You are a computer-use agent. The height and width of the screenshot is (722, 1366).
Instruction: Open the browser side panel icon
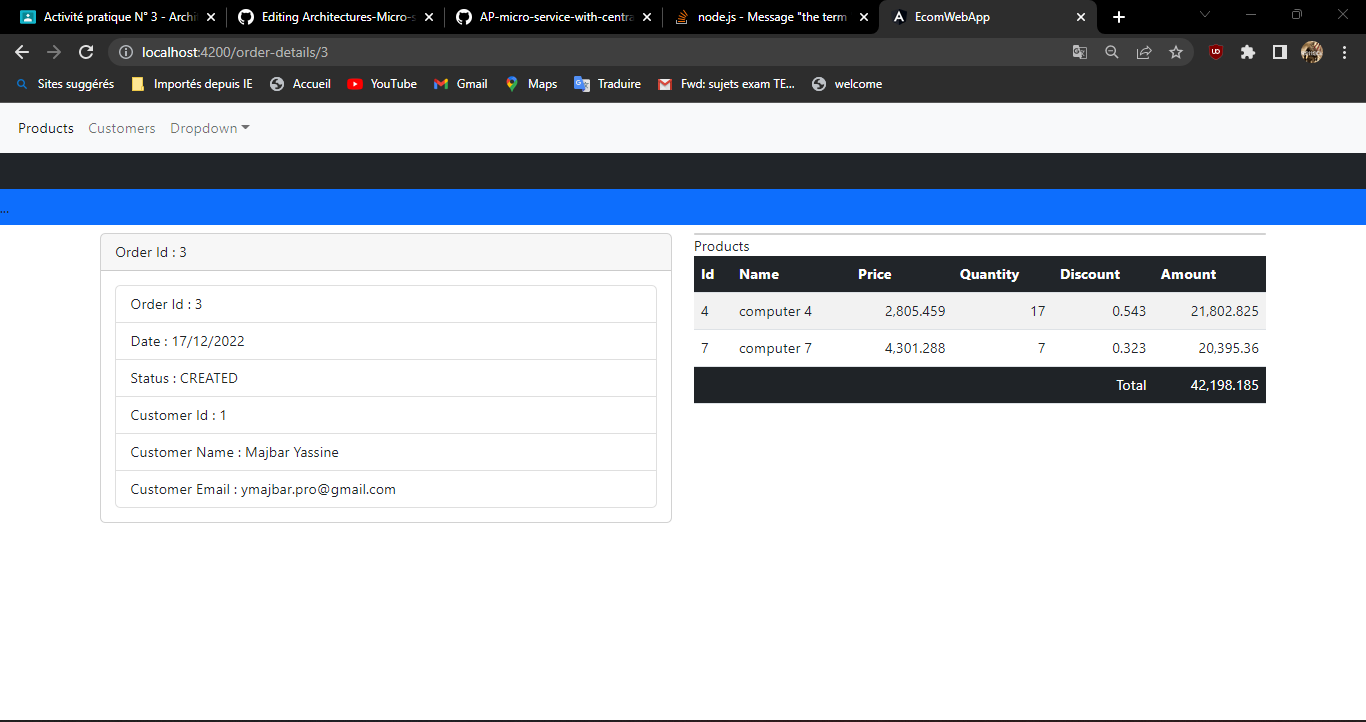tap(1280, 52)
